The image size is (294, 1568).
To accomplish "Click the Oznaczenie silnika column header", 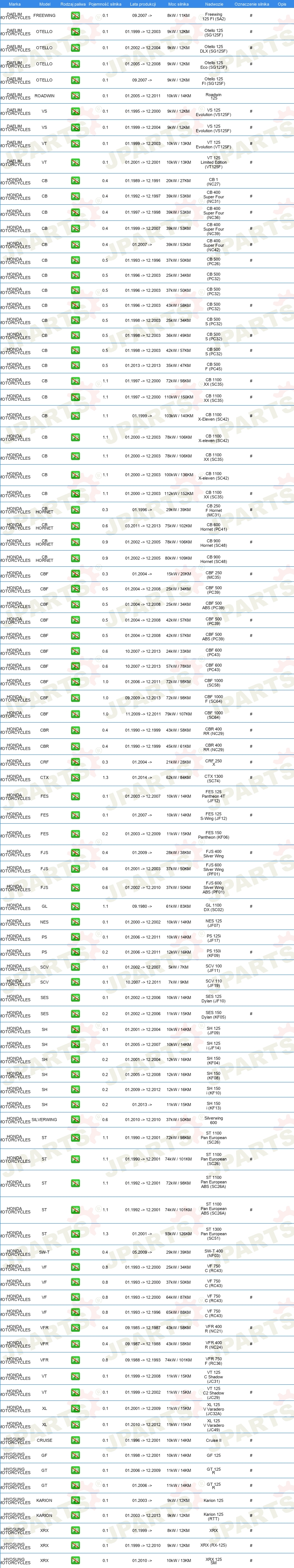I will (x=251, y=4).
